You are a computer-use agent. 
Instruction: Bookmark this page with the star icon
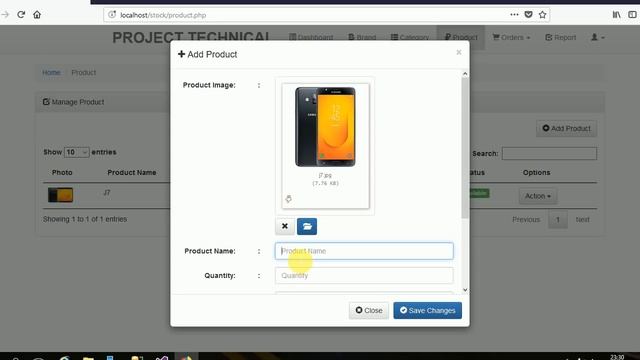tap(542, 15)
